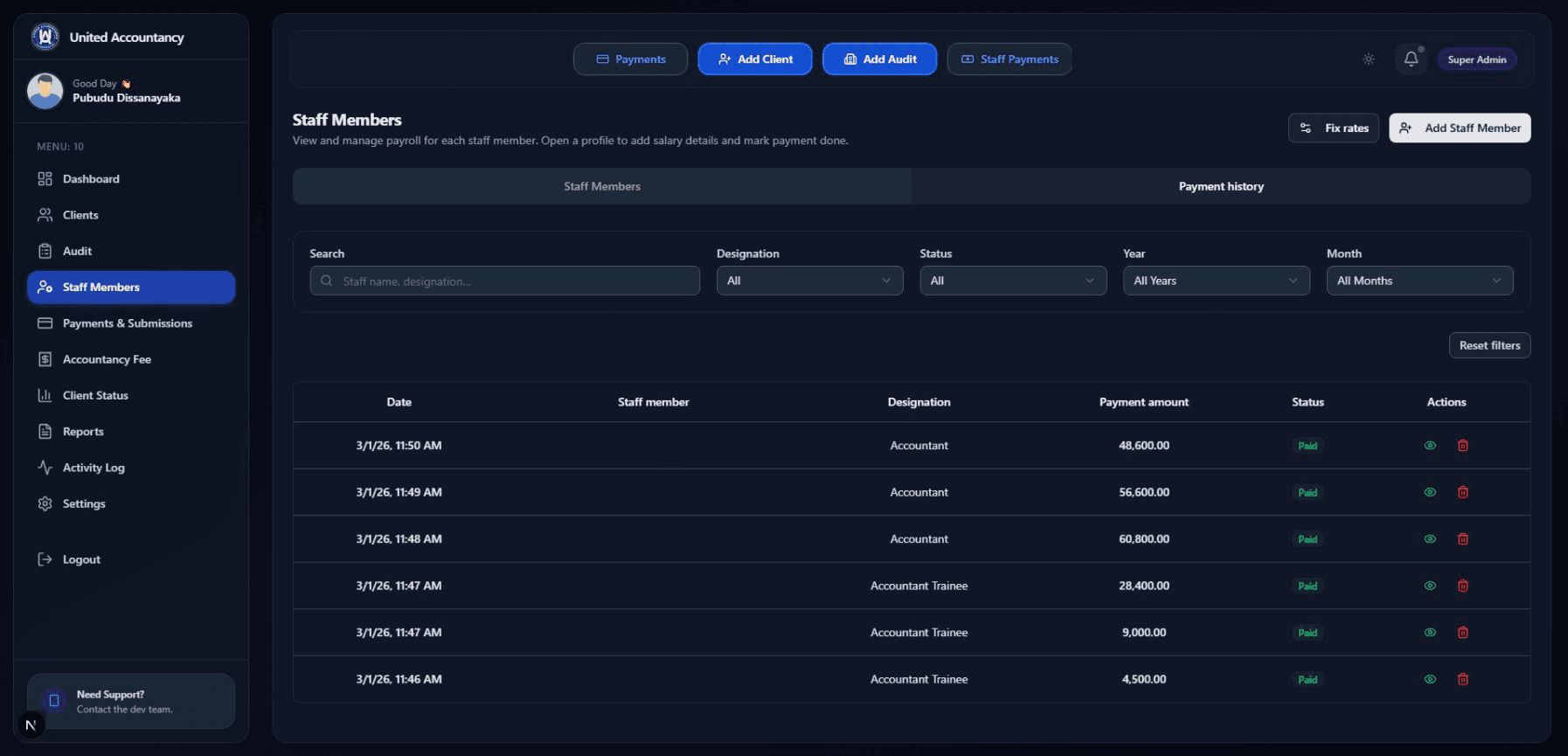The image size is (1568, 756).
Task: Open the Month dropdown (All Months)
Action: coord(1419,281)
